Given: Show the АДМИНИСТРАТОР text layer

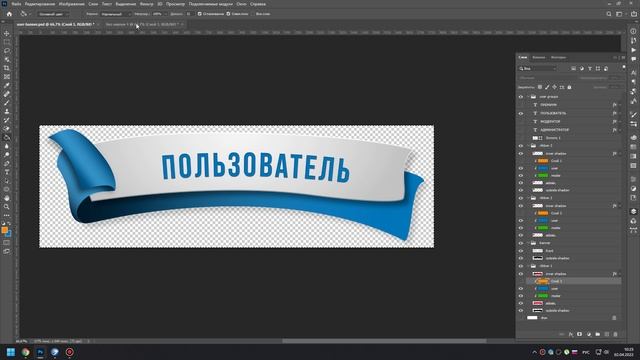Looking at the screenshot, I should point(521,130).
